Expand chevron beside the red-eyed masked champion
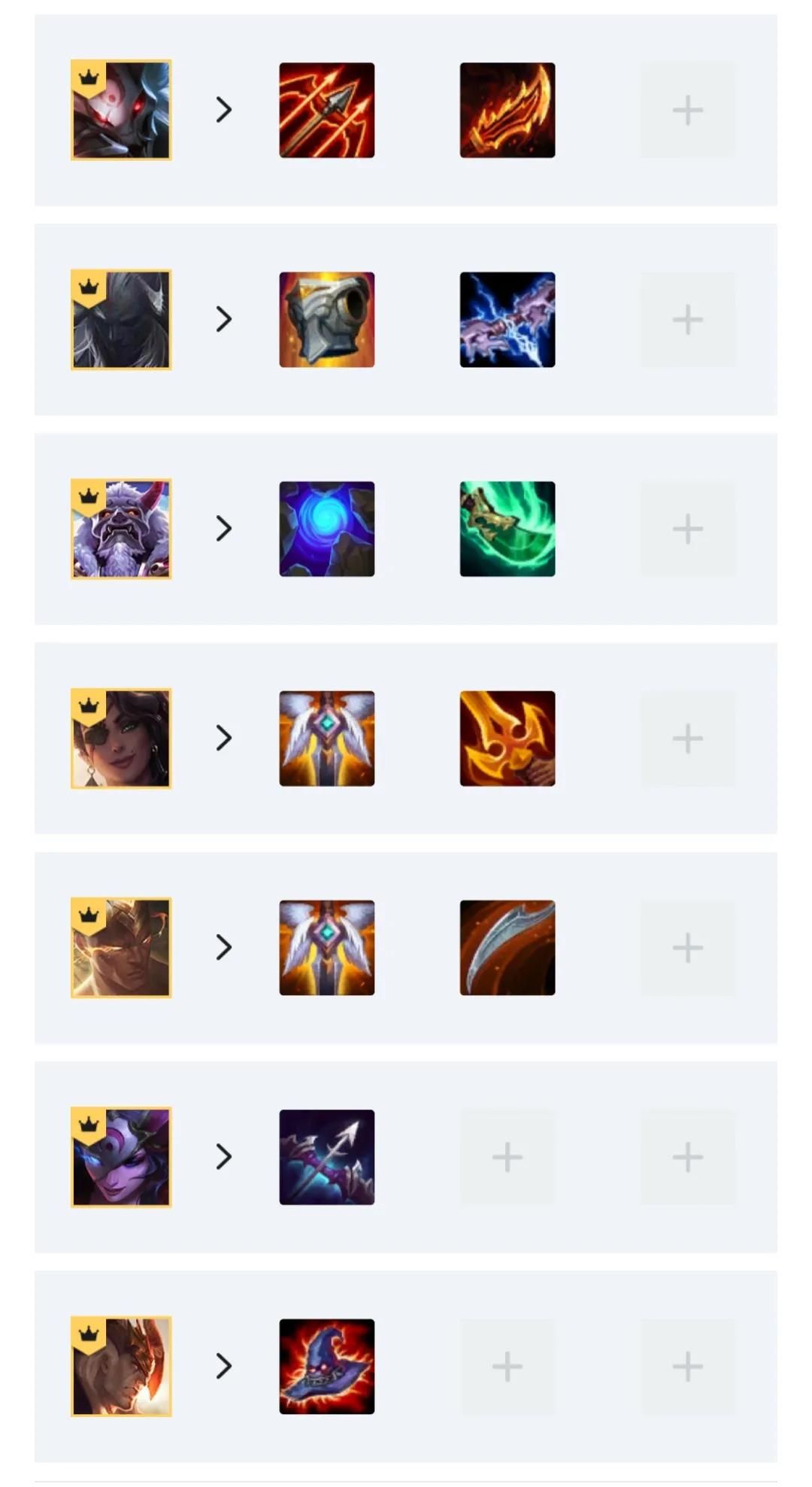This screenshot has height=1487, width=812. pyautogui.click(x=223, y=110)
